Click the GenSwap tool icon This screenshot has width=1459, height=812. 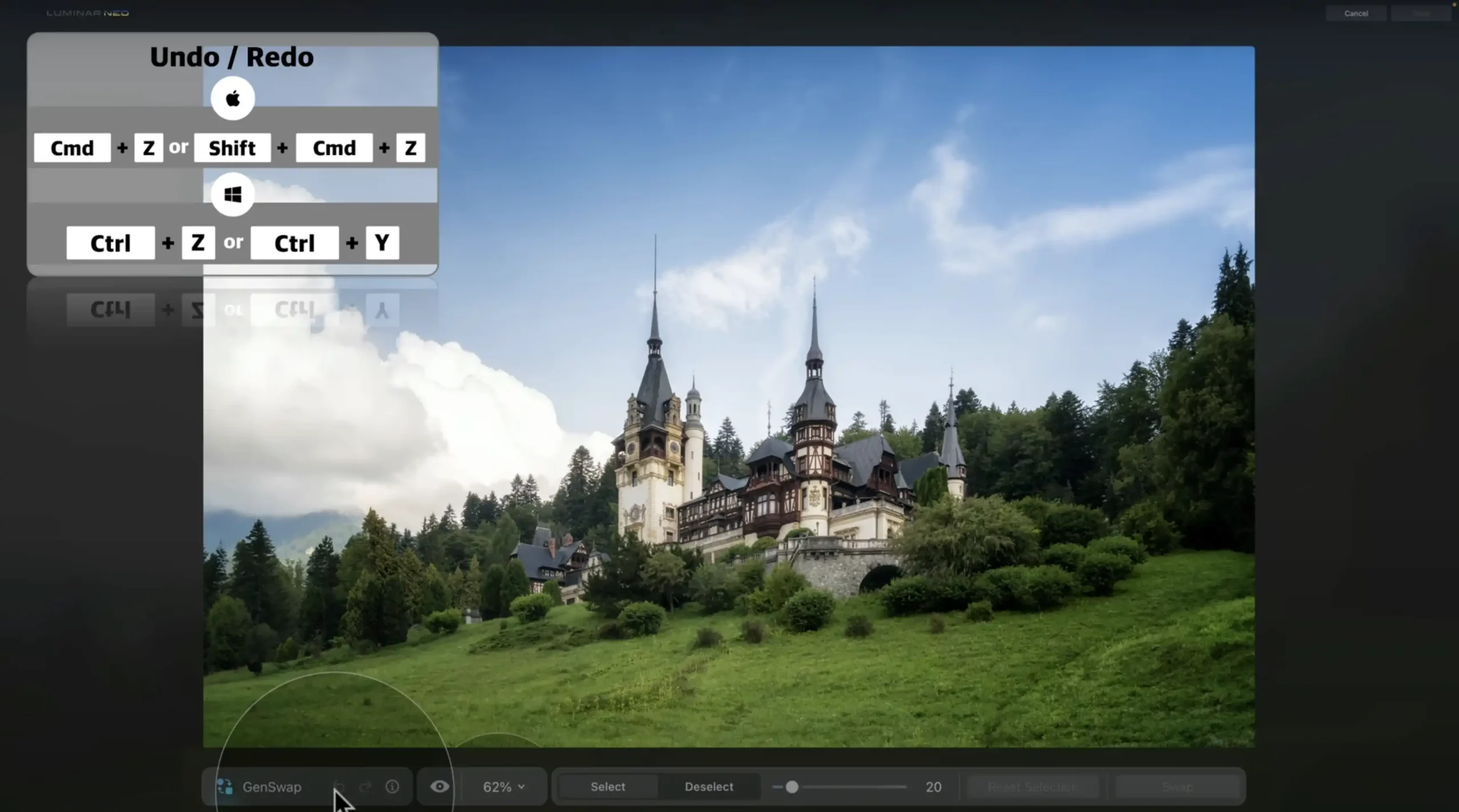[x=225, y=787]
